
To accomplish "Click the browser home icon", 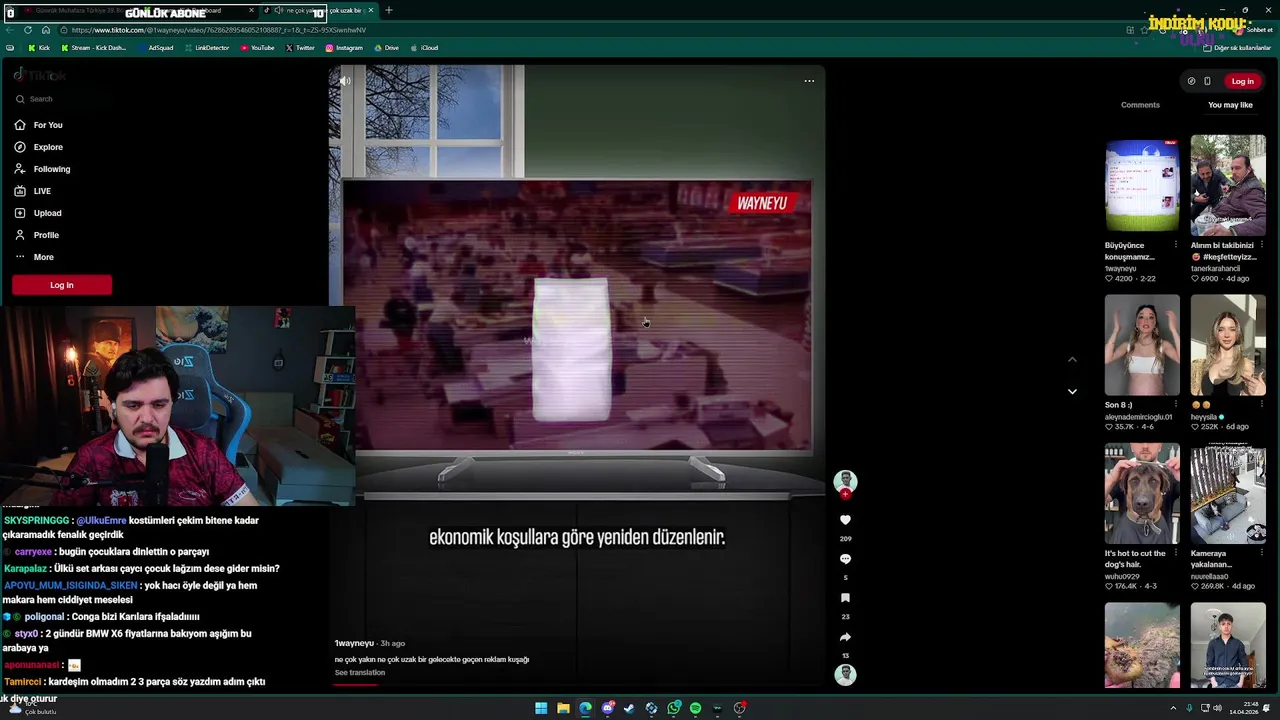I will (45, 30).
